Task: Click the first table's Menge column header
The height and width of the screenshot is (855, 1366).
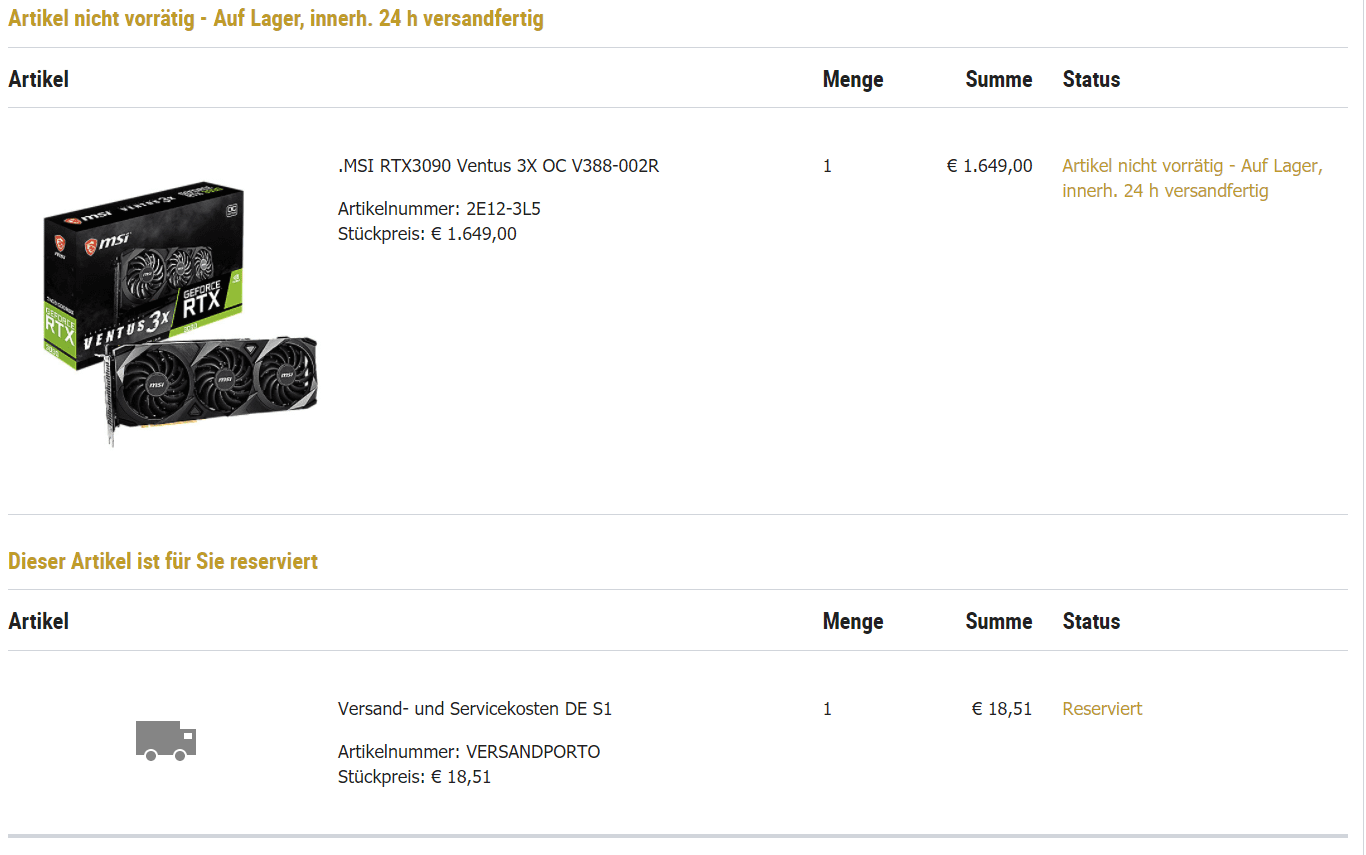Action: (x=853, y=79)
